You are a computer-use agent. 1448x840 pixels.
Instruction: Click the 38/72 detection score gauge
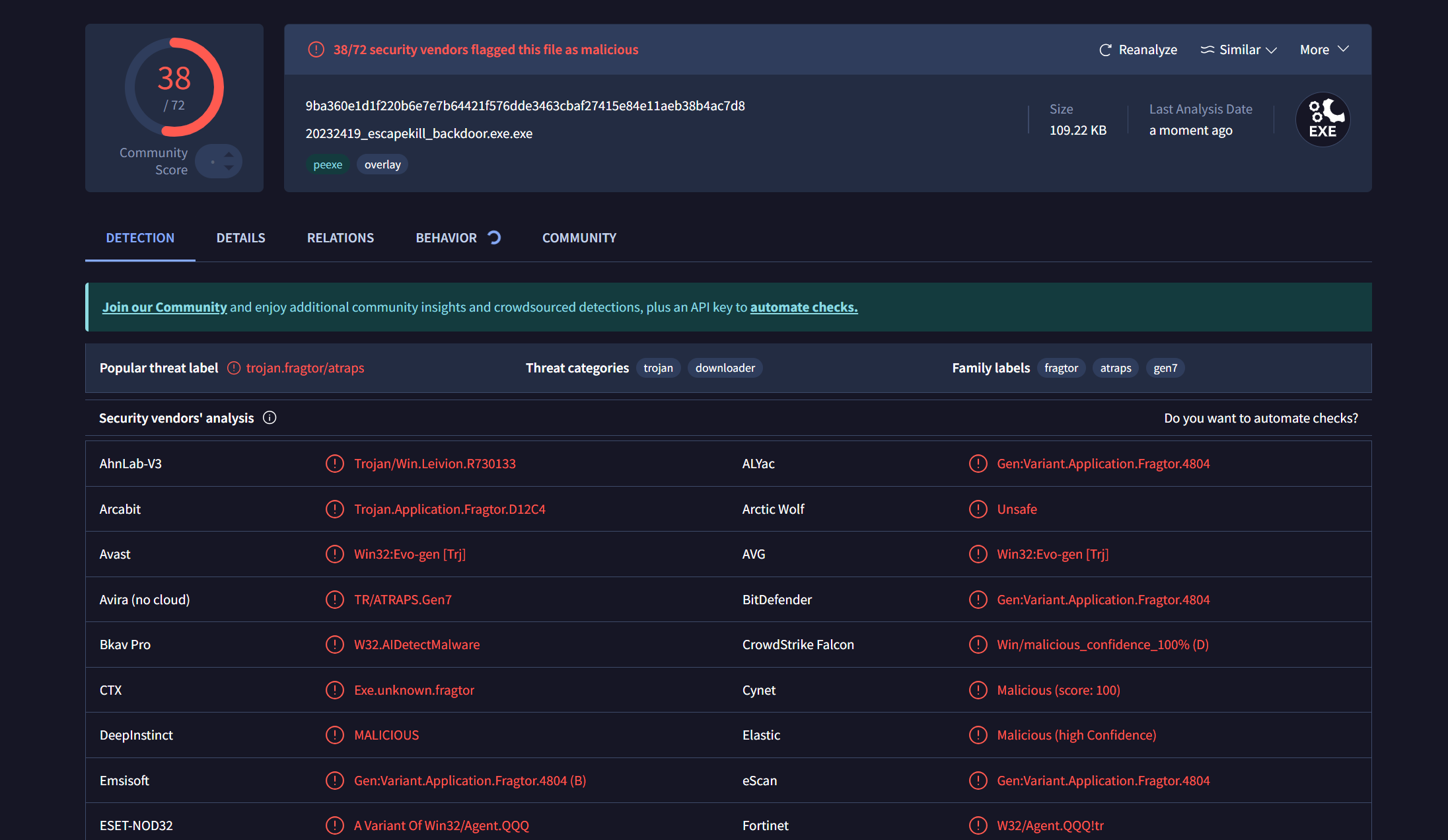tap(174, 87)
